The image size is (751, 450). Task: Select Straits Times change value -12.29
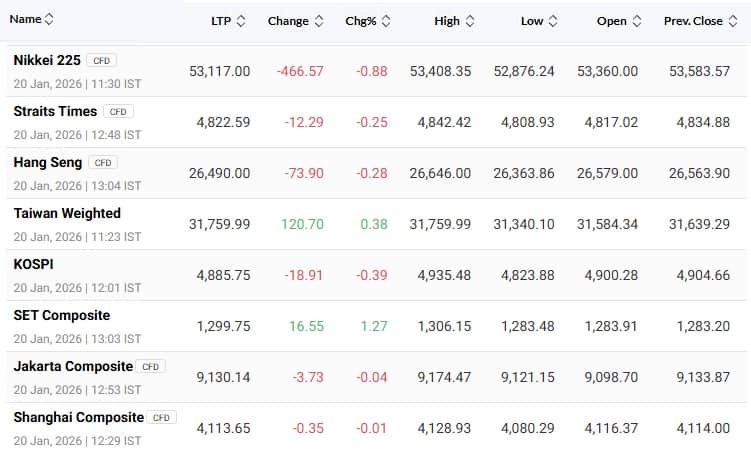pyautogui.click(x=304, y=123)
